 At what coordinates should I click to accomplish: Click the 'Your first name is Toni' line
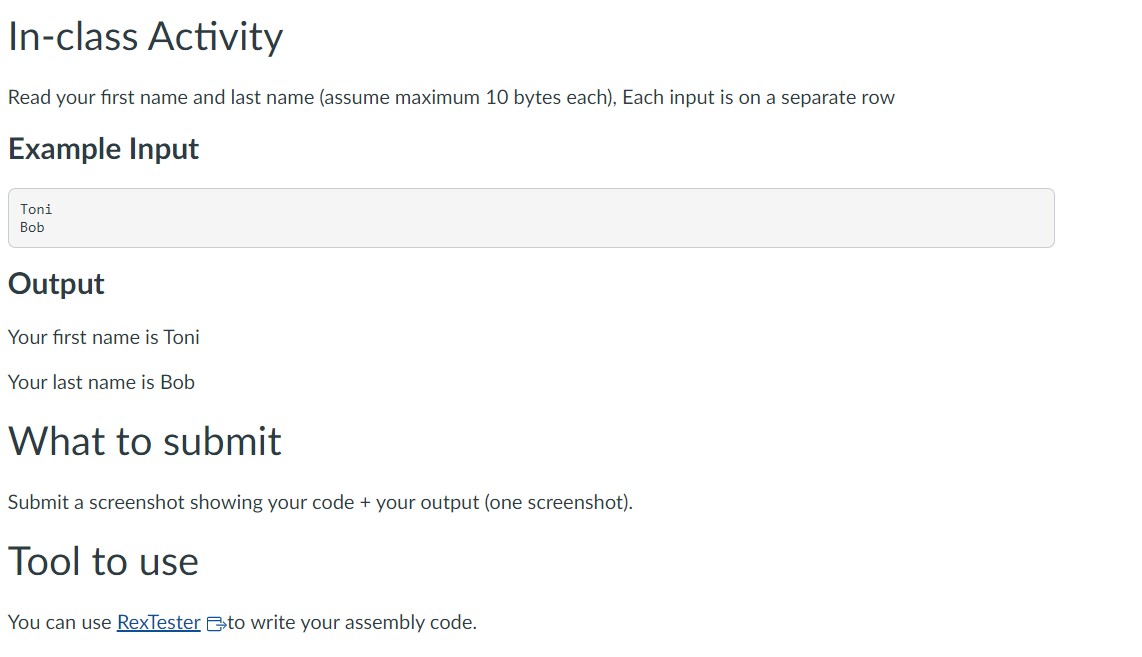point(103,337)
